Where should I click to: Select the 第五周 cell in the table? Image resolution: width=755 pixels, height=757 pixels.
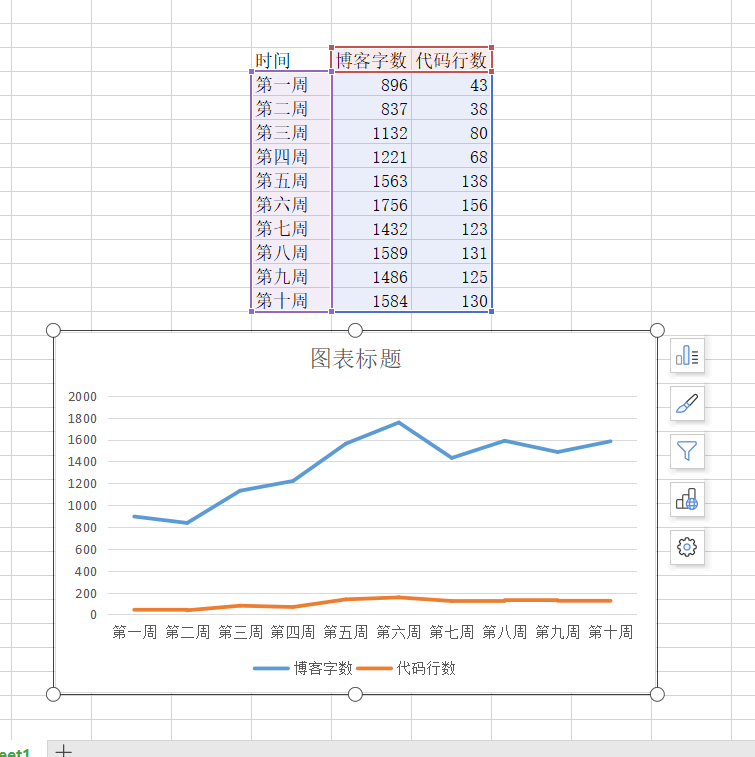tap(292, 180)
